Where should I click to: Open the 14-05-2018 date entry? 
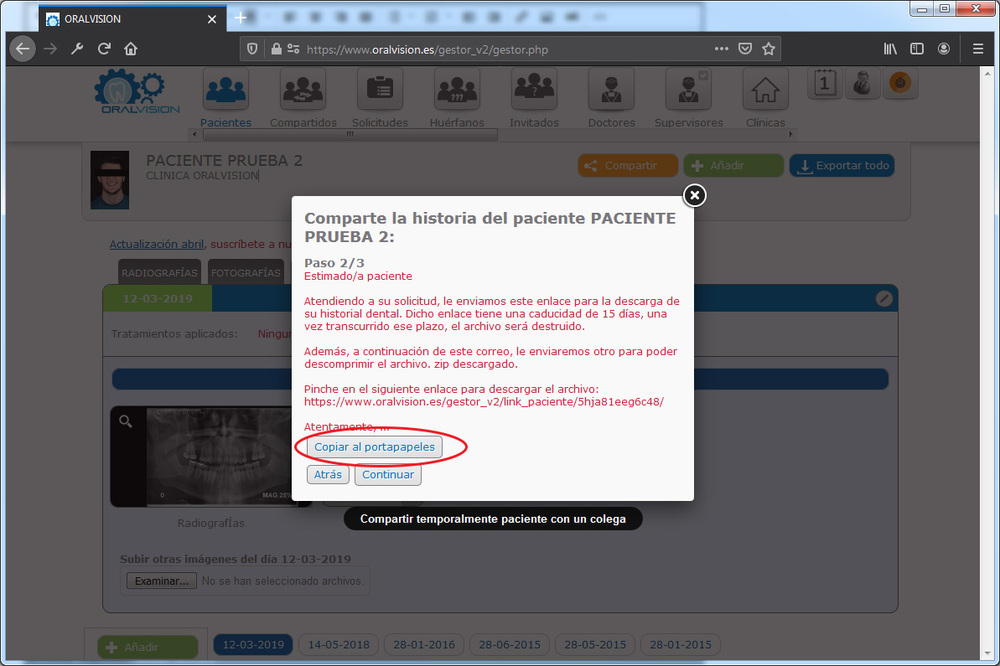(x=337, y=645)
